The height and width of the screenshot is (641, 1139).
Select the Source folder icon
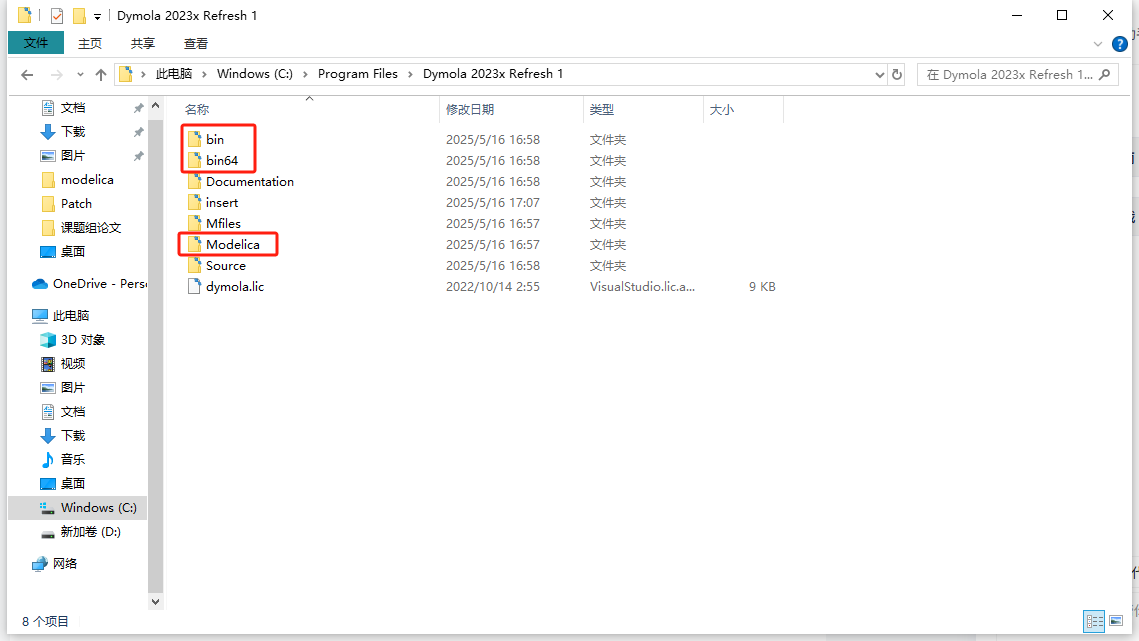point(194,265)
